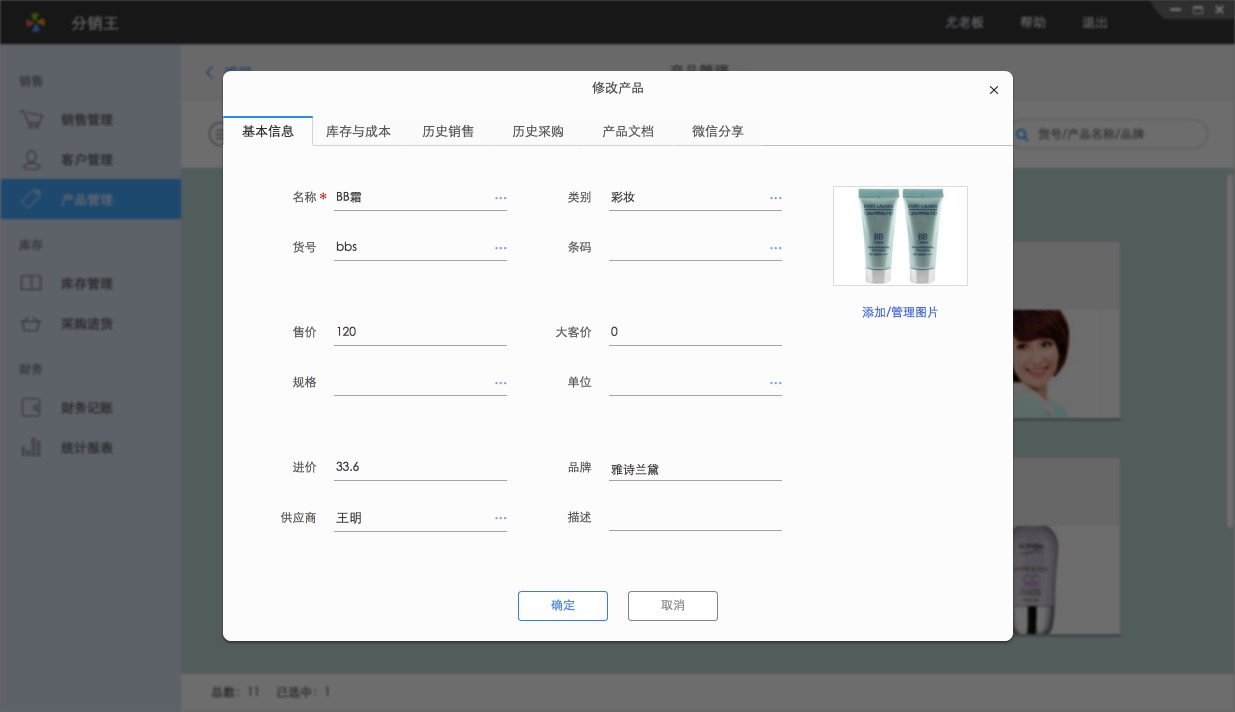The height and width of the screenshot is (712, 1235).
Task: Click the 品牌 brand input field
Action: [x=695, y=468]
